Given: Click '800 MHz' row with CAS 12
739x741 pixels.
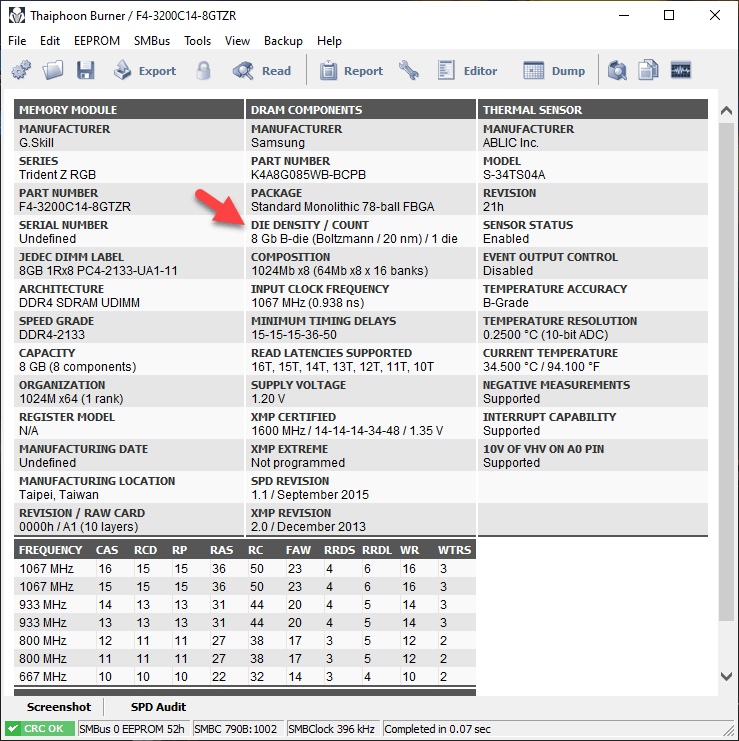Looking at the screenshot, I should click(245, 641).
